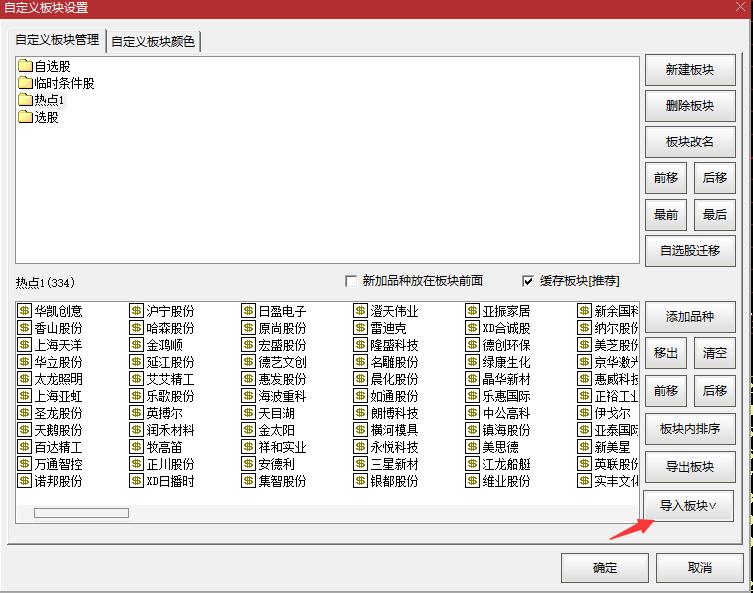Viewport: 753px width, 593px height.
Task: Click the stock icon beside 澄天伟业
Action: (360, 311)
